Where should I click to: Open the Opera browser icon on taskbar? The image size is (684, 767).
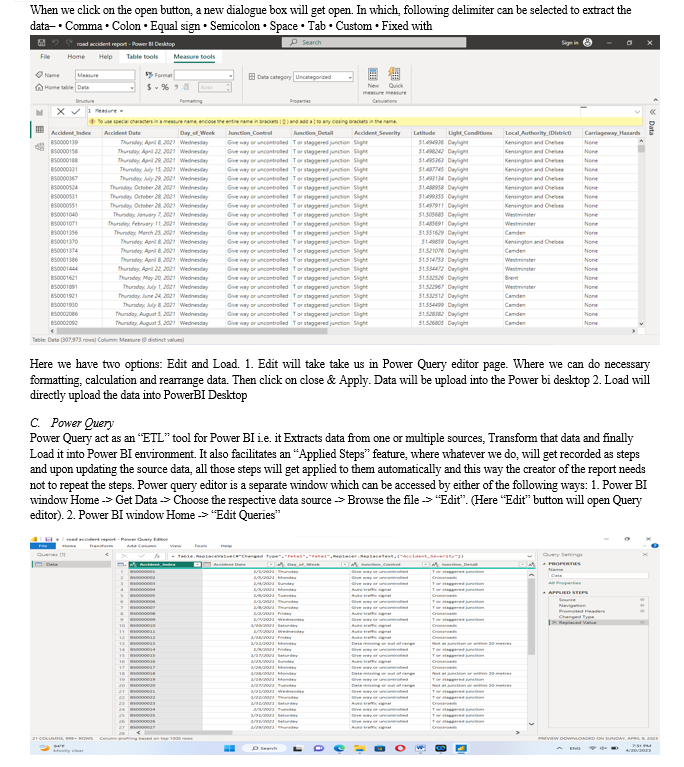click(x=400, y=748)
